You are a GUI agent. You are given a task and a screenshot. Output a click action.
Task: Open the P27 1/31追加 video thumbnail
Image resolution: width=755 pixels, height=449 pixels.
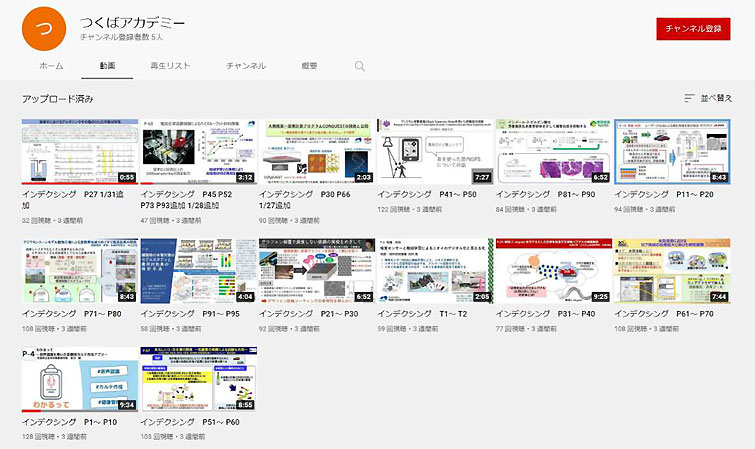click(80, 151)
